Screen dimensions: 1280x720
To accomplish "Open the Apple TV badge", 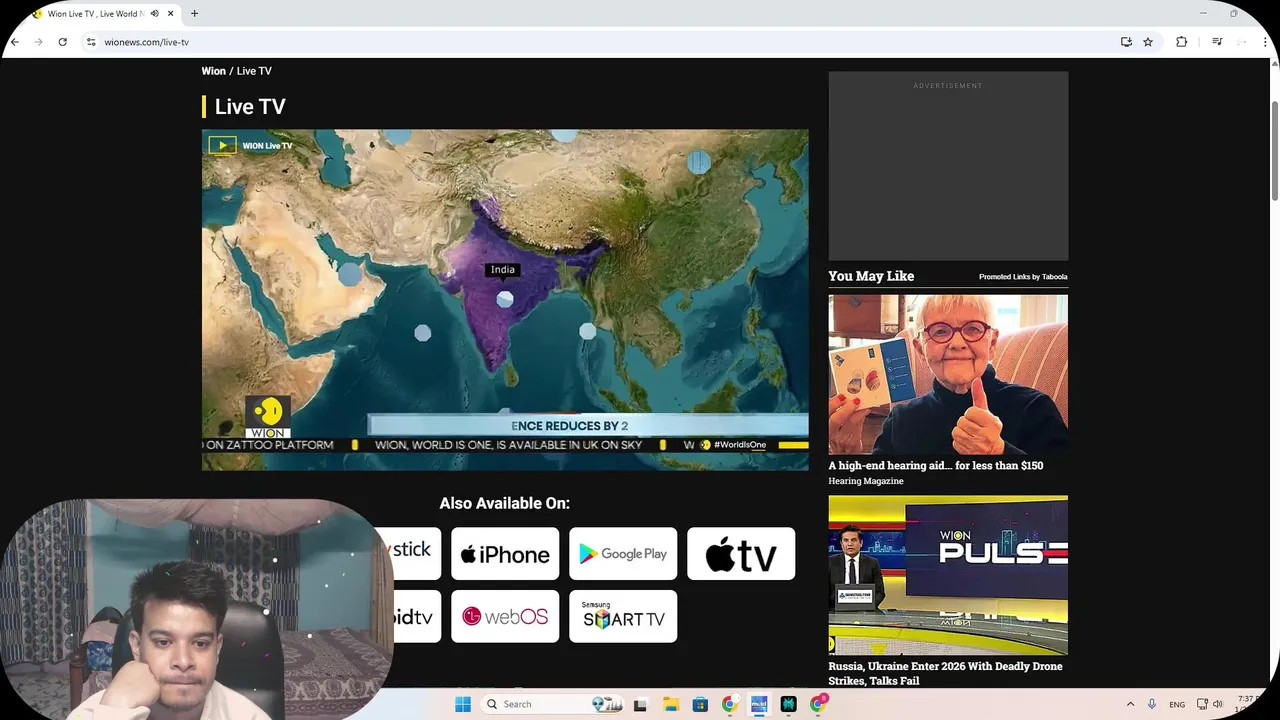I will (741, 554).
